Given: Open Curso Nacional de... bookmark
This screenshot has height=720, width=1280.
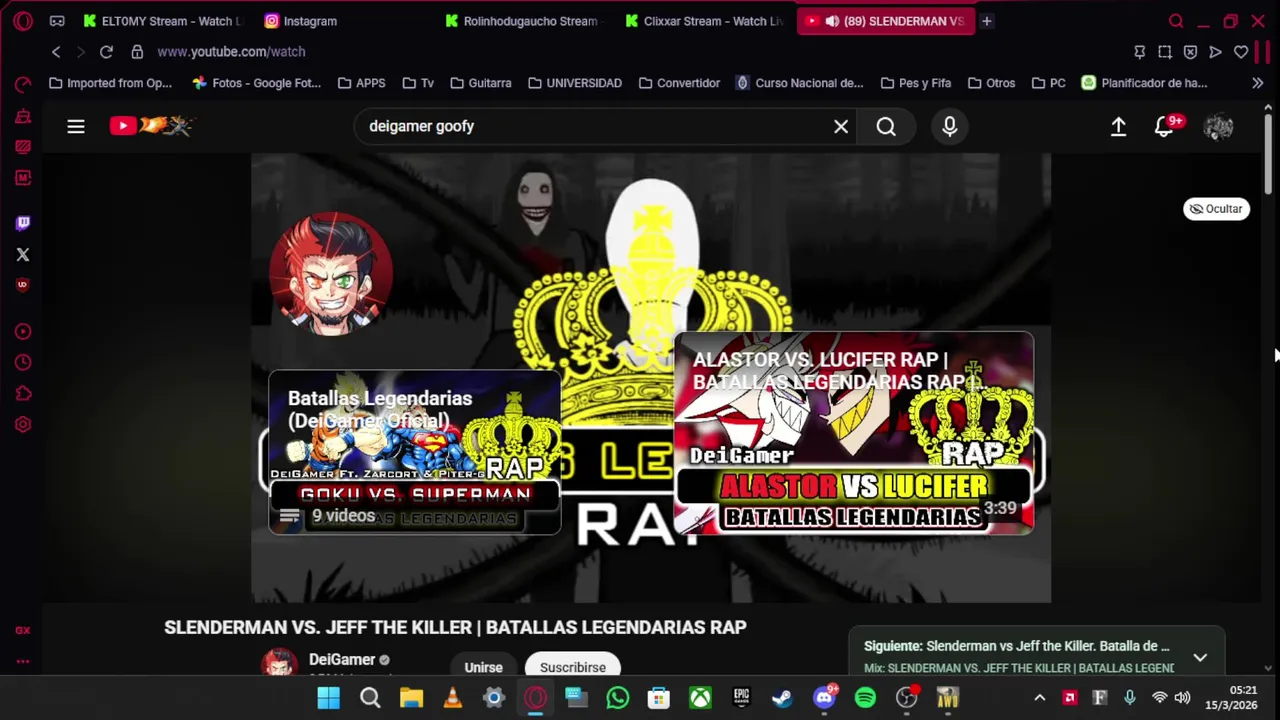Looking at the screenshot, I should [x=800, y=83].
